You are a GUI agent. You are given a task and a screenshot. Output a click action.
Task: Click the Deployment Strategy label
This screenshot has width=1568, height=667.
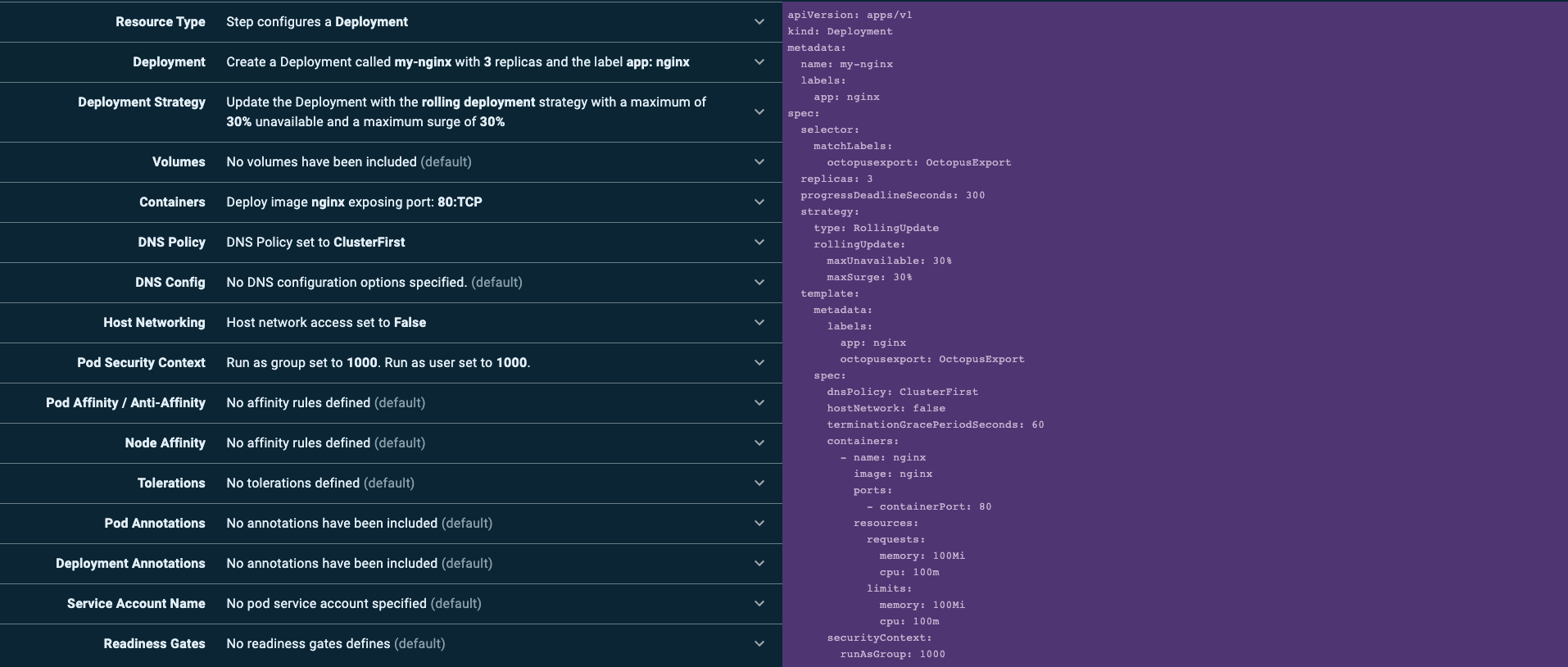tap(142, 102)
